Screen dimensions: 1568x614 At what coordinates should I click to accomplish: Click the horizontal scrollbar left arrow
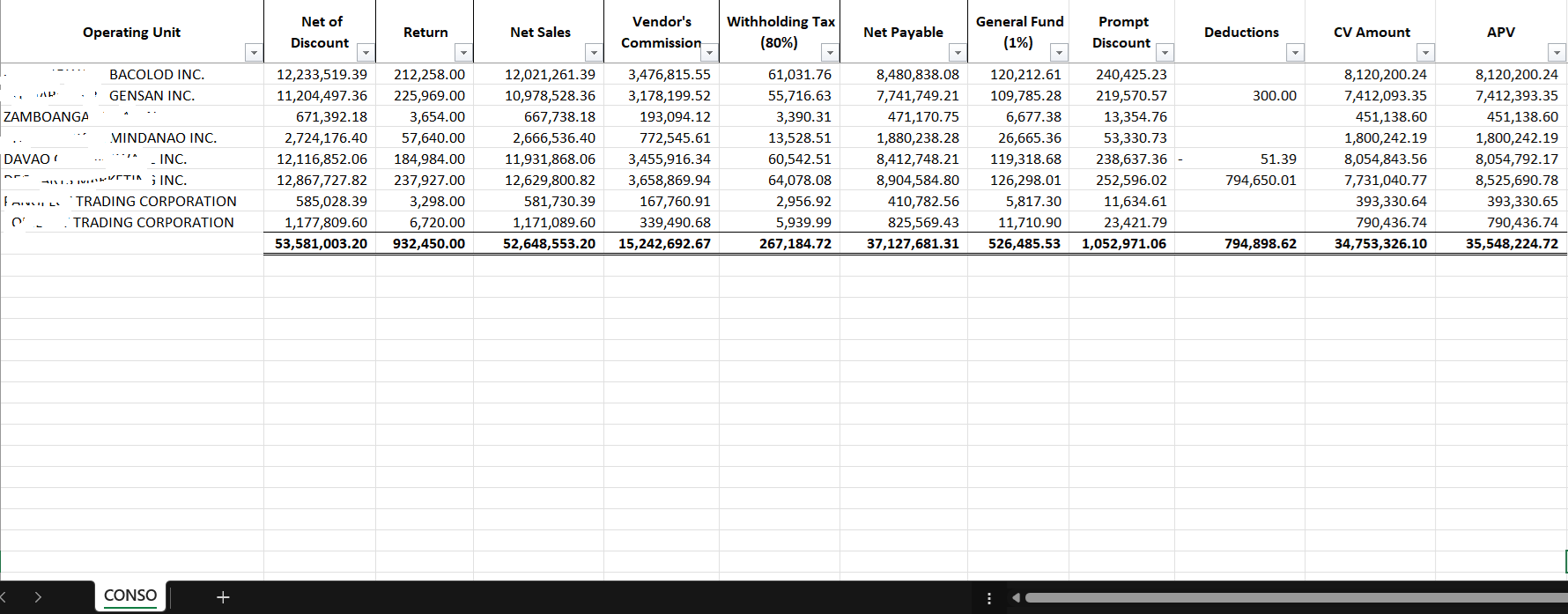pyautogui.click(x=1016, y=598)
